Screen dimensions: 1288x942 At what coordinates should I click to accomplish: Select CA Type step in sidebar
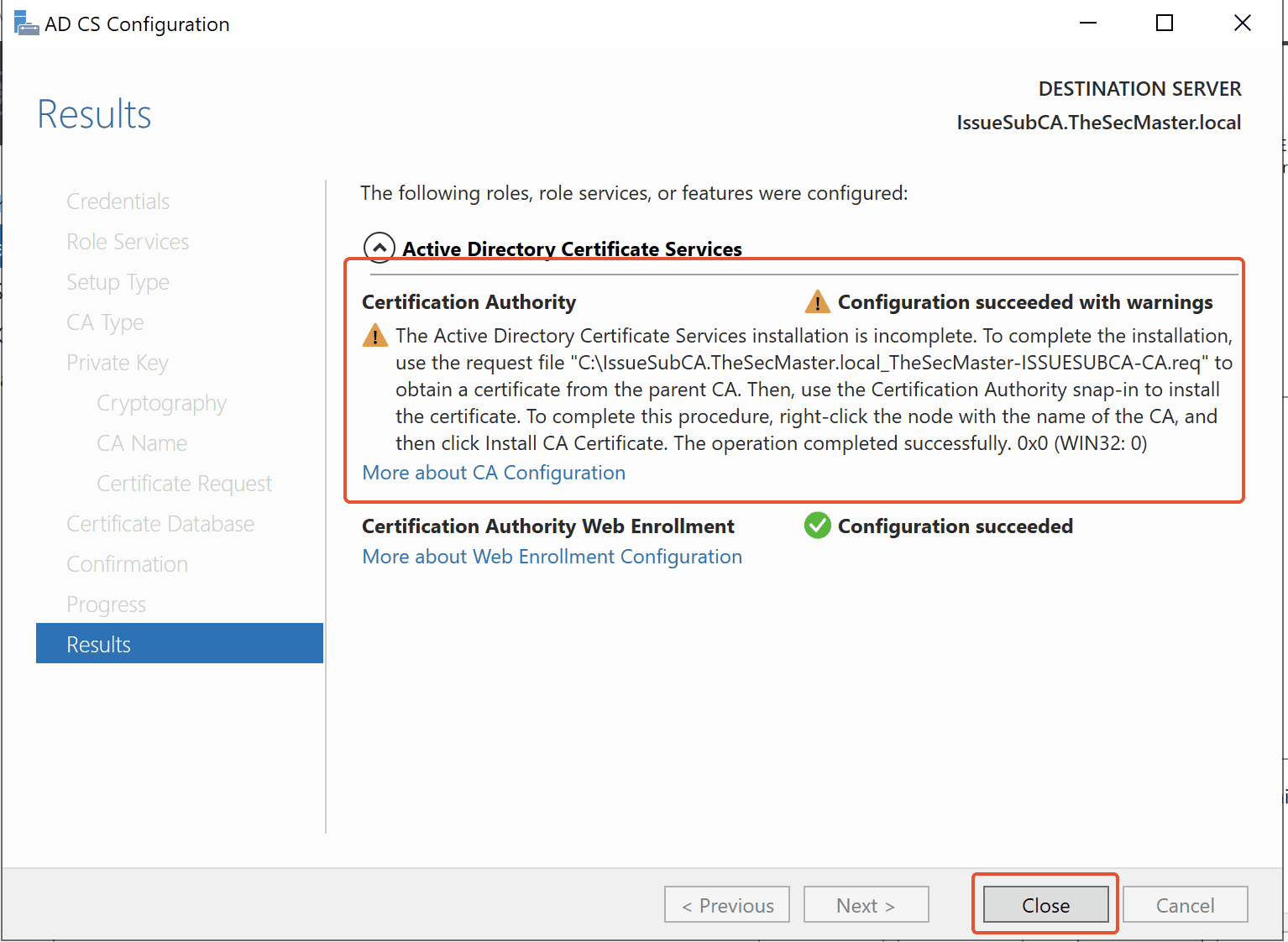(x=105, y=322)
